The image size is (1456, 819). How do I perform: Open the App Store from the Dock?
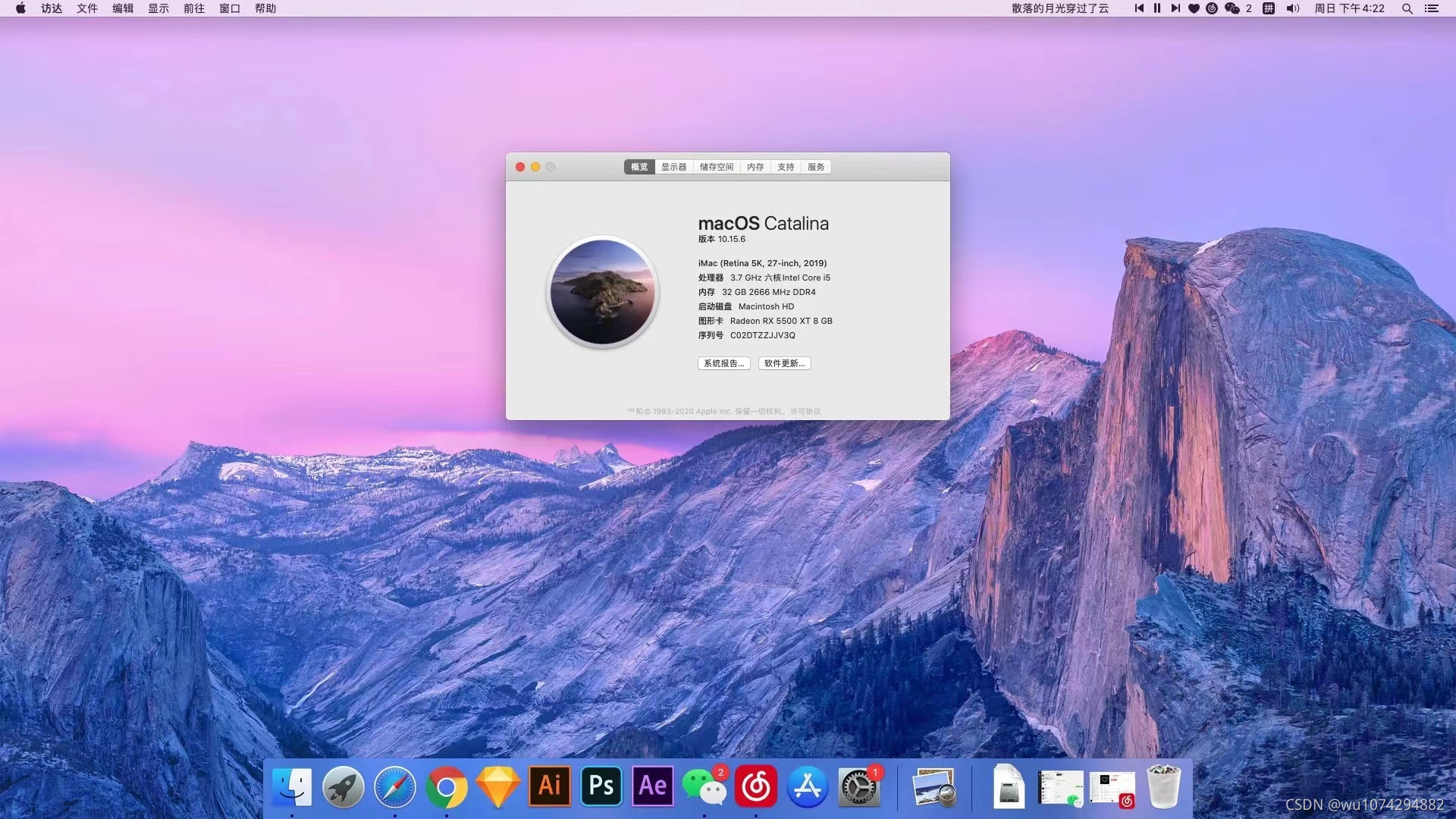coord(808,786)
